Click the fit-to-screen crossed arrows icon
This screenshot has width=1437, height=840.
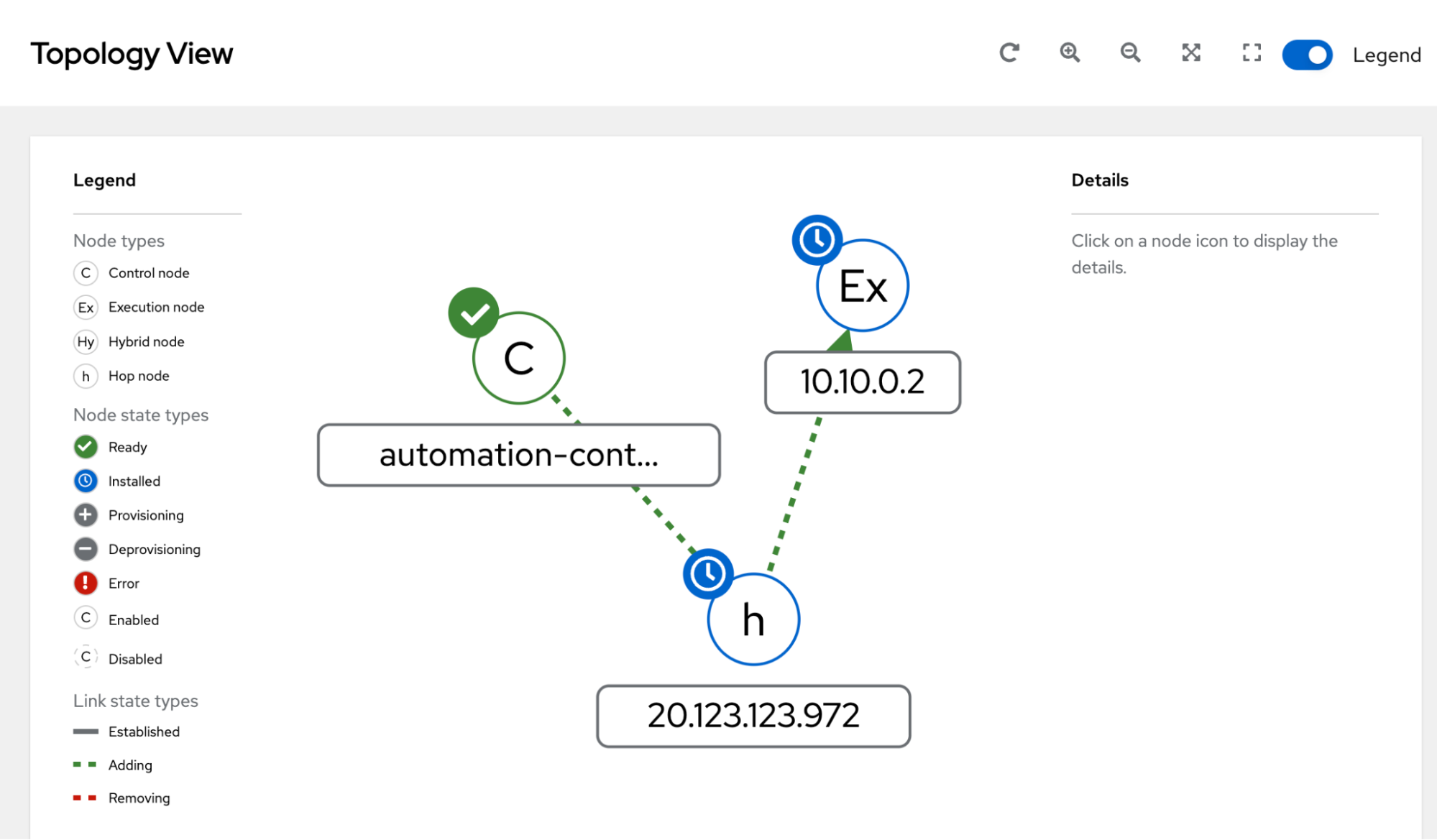click(1191, 53)
